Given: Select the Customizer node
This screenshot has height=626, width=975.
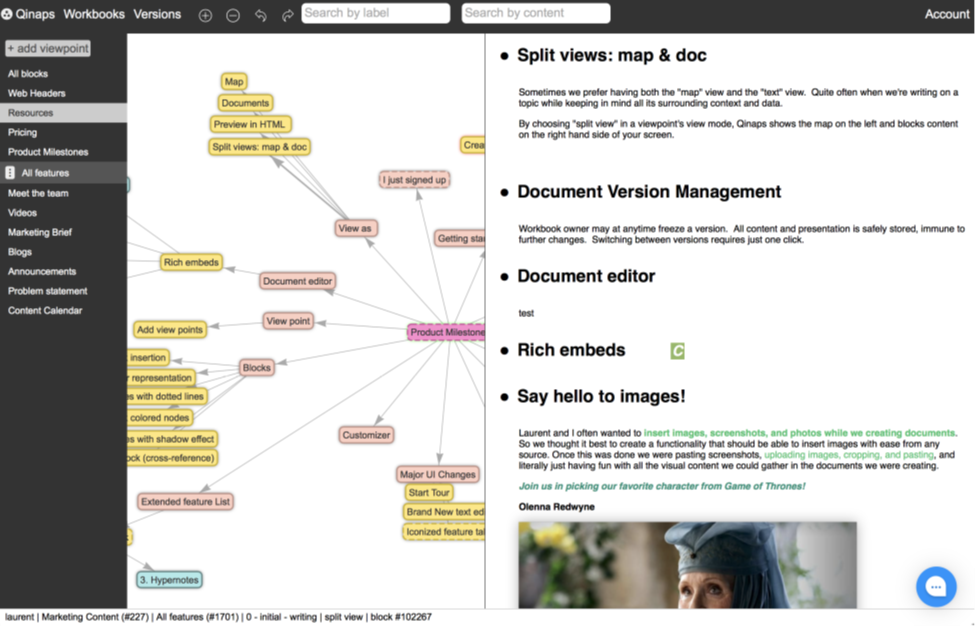Looking at the screenshot, I should click(x=367, y=435).
